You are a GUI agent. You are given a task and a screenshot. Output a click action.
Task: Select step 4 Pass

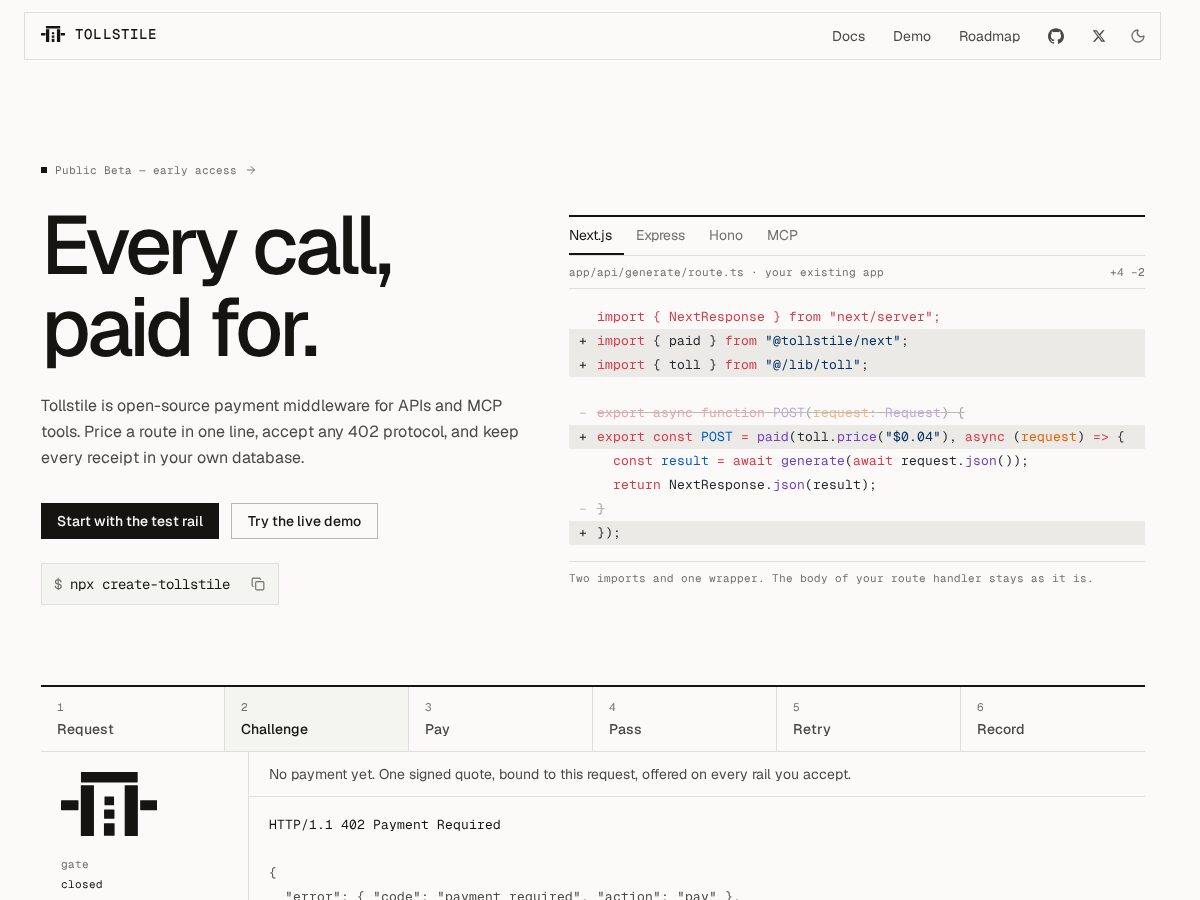coord(685,719)
